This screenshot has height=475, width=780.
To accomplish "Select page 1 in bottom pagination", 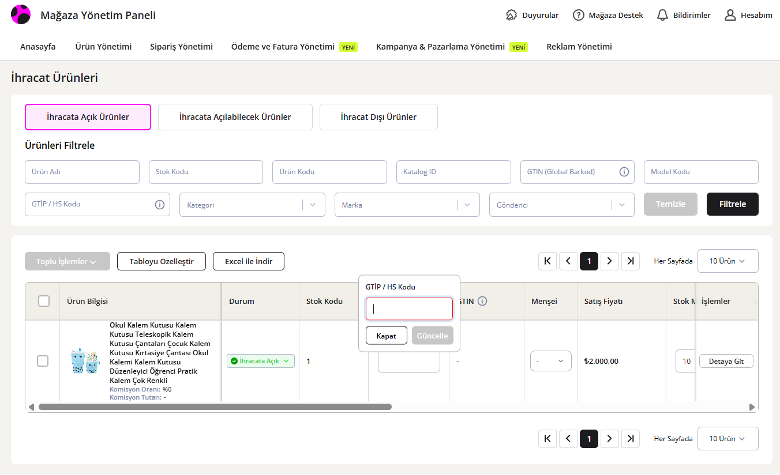I will (x=589, y=439).
